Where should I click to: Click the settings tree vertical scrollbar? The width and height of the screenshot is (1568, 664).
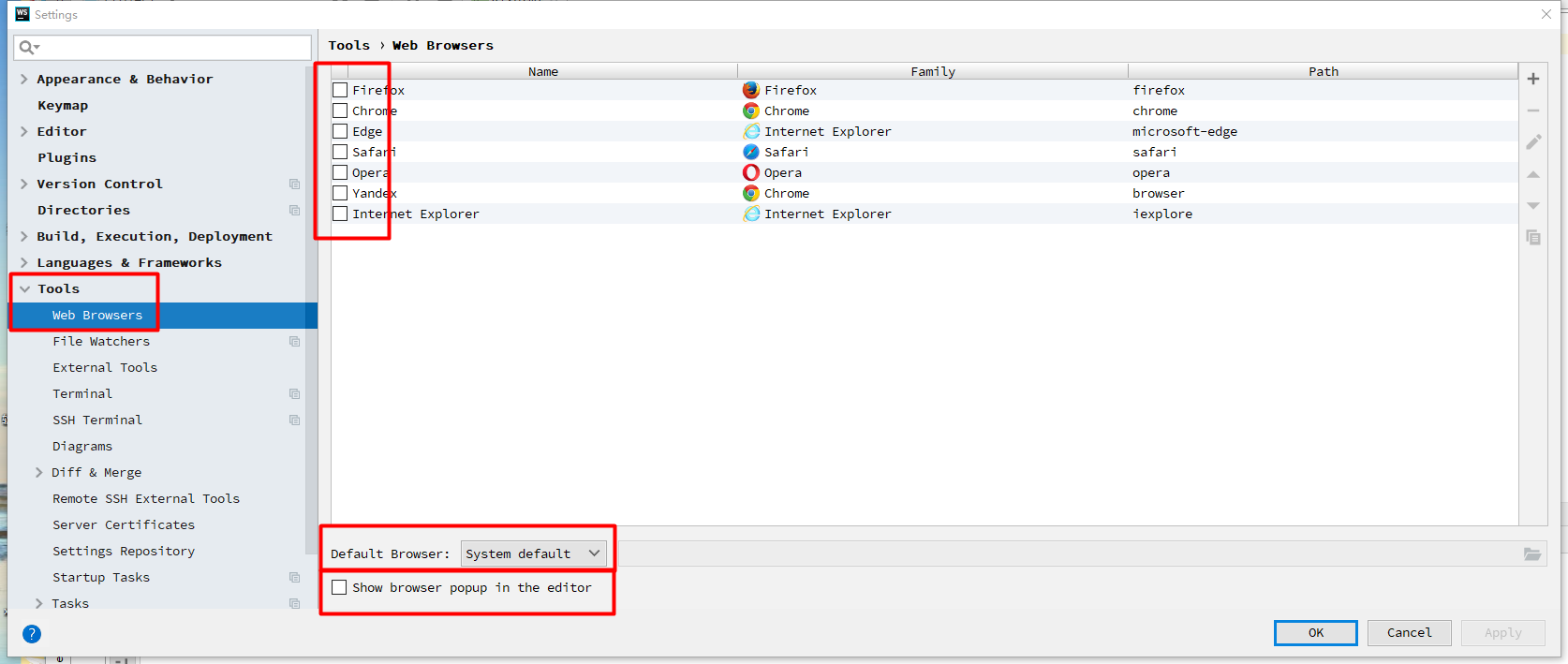click(x=311, y=309)
